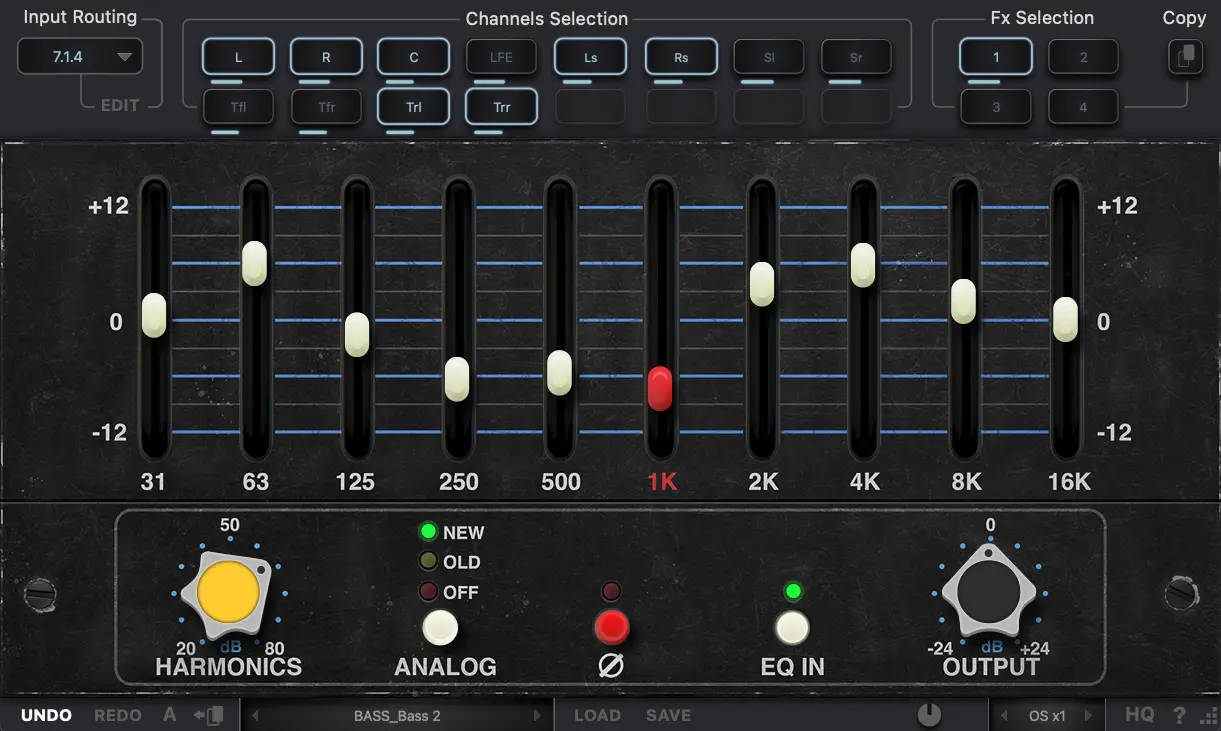Click the 125 Hz band slider handle
Screen dimensions: 1221x731
pos(357,334)
